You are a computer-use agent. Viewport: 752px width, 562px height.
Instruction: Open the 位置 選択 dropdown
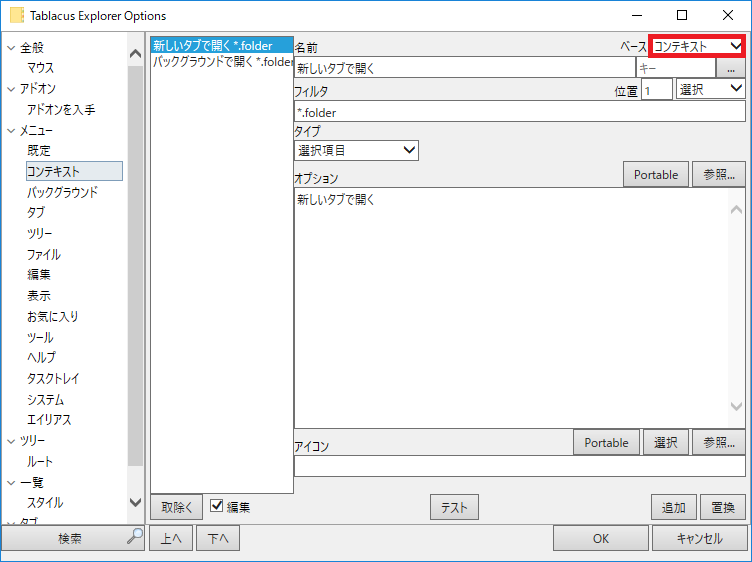click(x=710, y=89)
